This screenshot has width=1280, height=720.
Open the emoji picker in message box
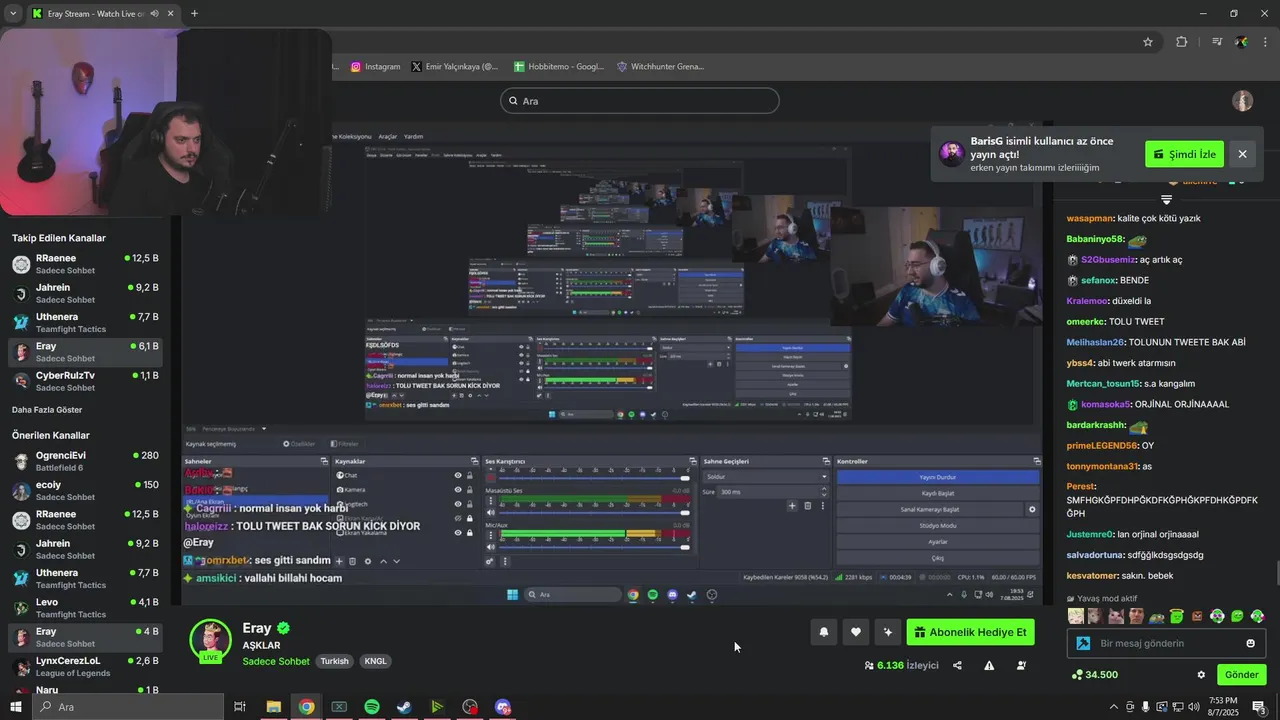tap(1250, 643)
